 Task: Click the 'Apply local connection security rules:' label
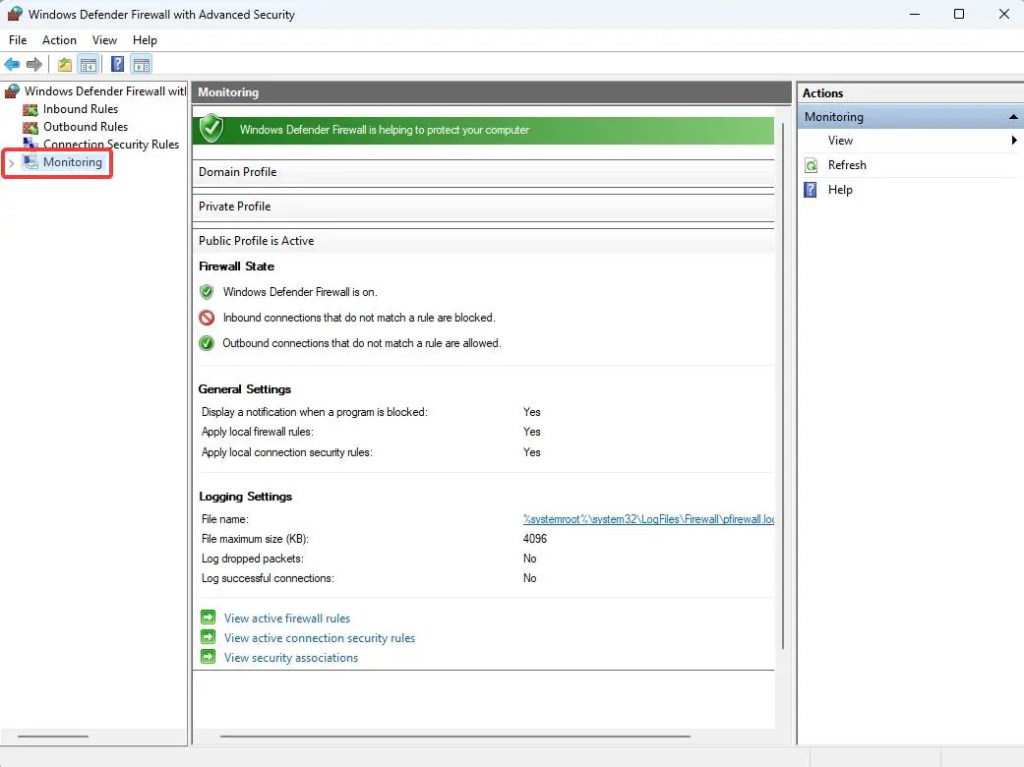pos(287,452)
